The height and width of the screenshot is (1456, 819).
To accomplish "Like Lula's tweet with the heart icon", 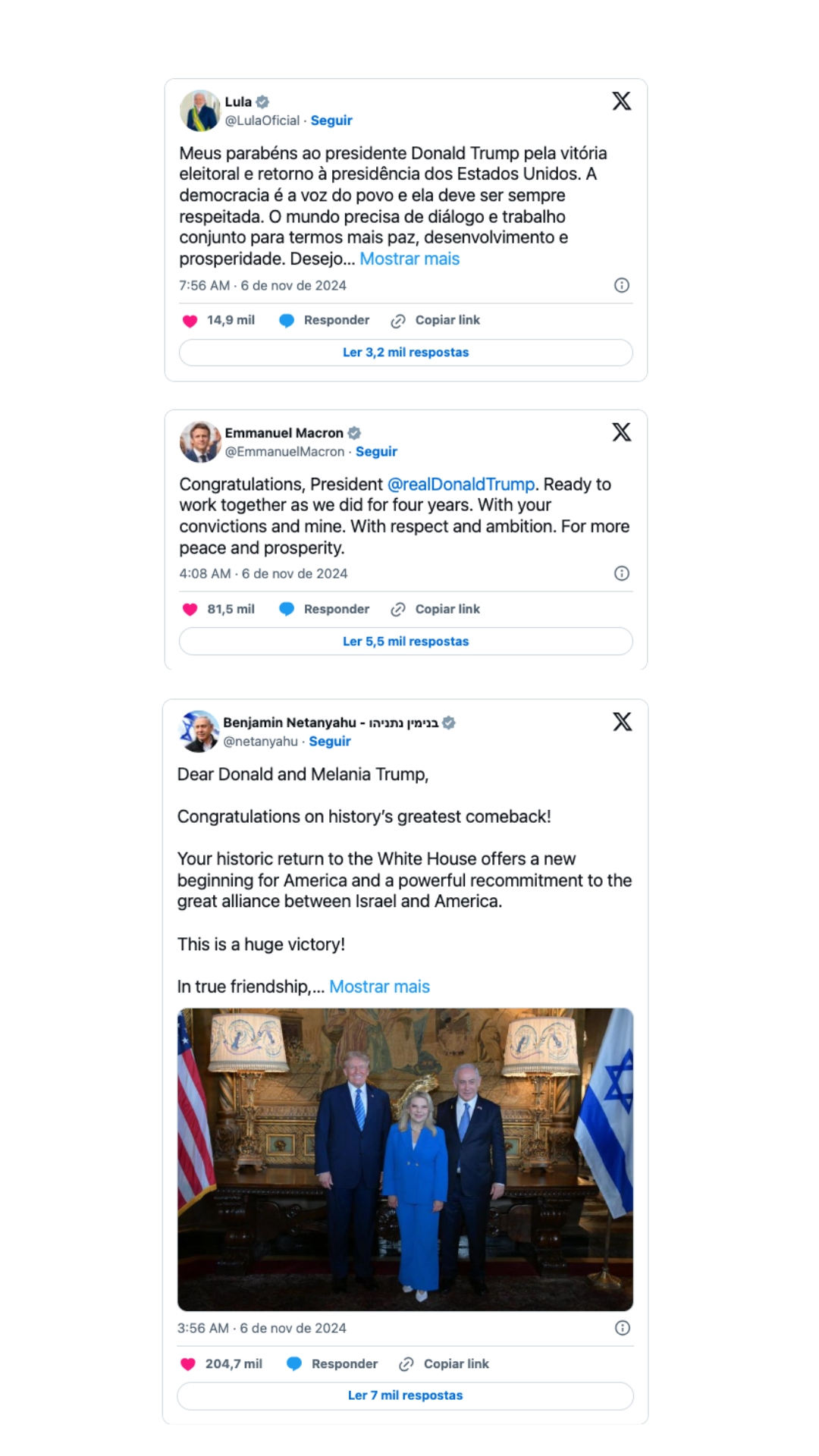I will click(190, 321).
